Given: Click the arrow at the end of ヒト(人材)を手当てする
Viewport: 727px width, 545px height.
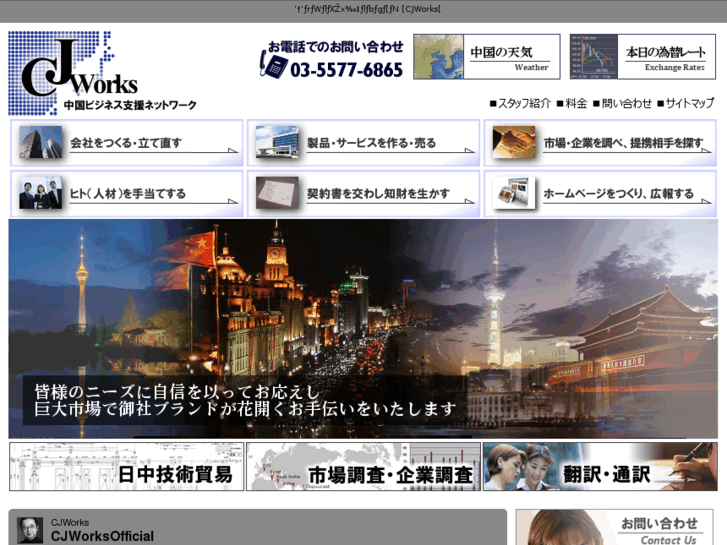Looking at the screenshot, I should (x=233, y=201).
